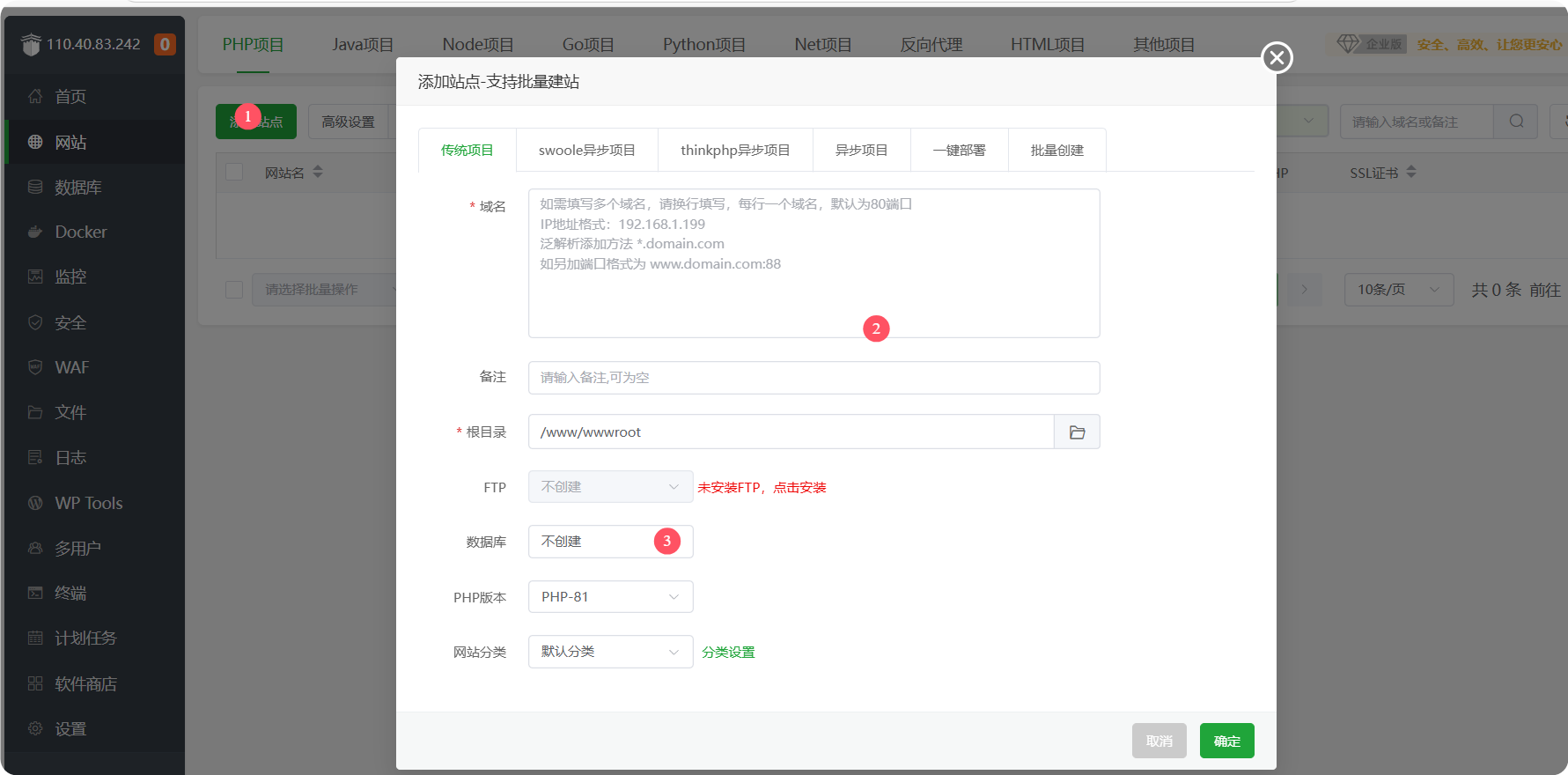Click the folder browse icon for root directory
The image size is (1568, 775).
coord(1077,432)
